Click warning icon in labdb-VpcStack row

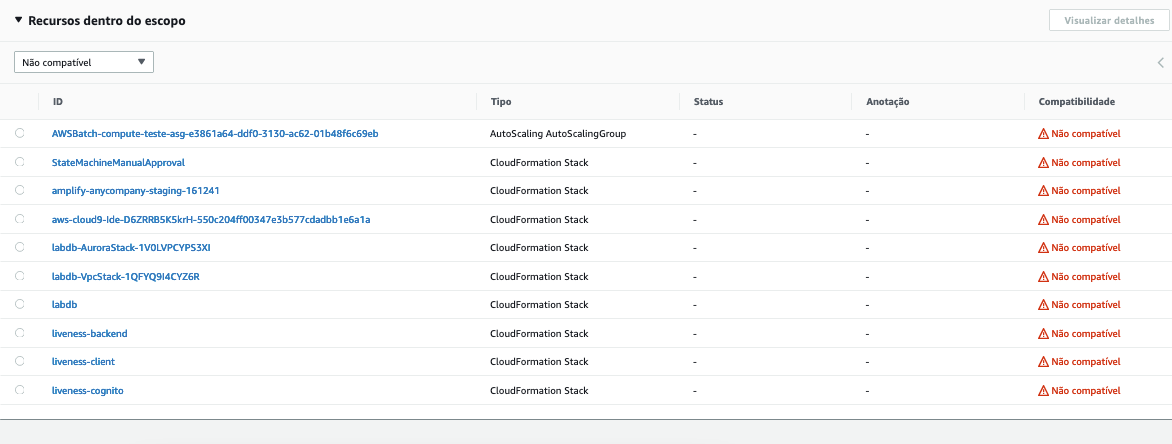pyautogui.click(x=1043, y=277)
